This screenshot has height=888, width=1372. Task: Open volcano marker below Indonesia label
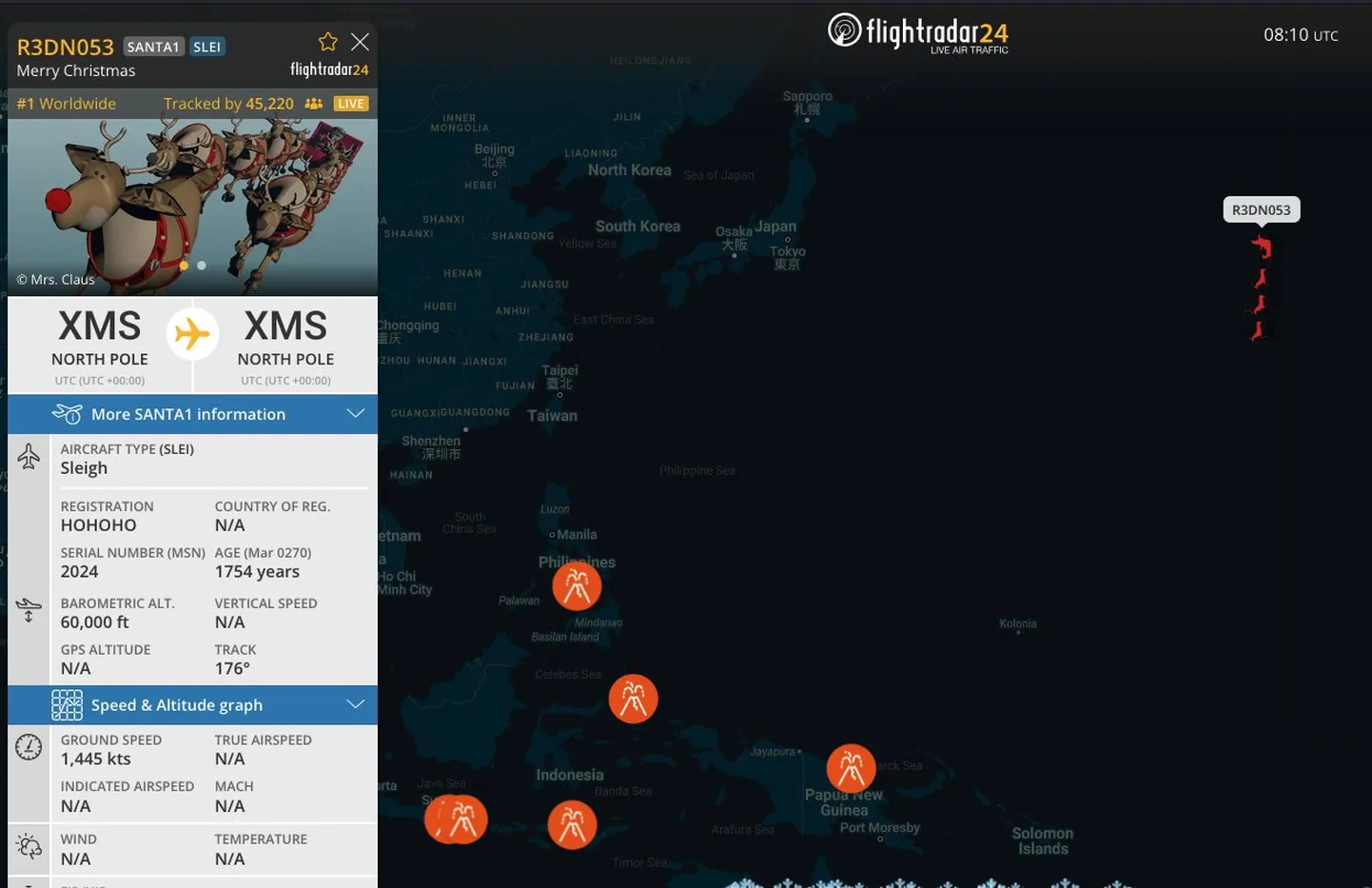(x=572, y=825)
